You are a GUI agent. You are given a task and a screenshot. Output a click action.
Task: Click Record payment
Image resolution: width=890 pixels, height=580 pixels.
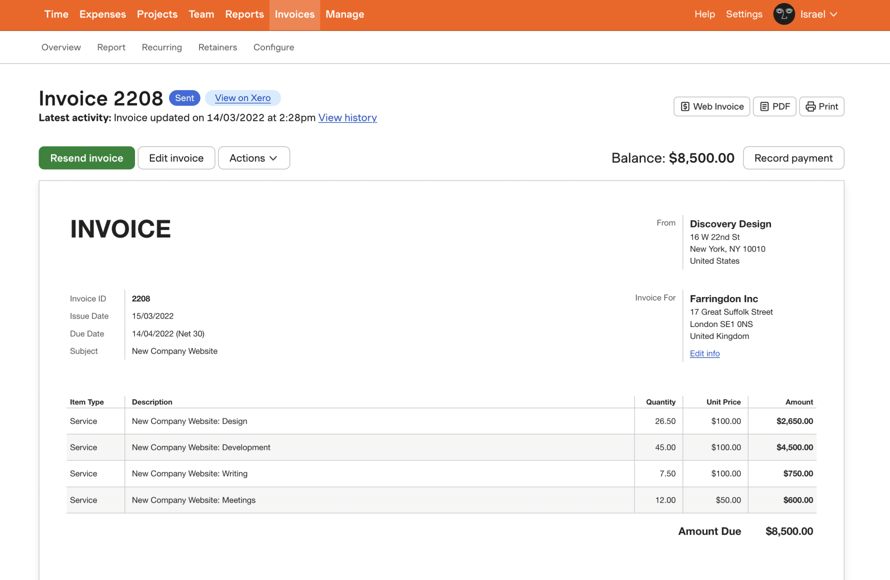click(x=793, y=157)
